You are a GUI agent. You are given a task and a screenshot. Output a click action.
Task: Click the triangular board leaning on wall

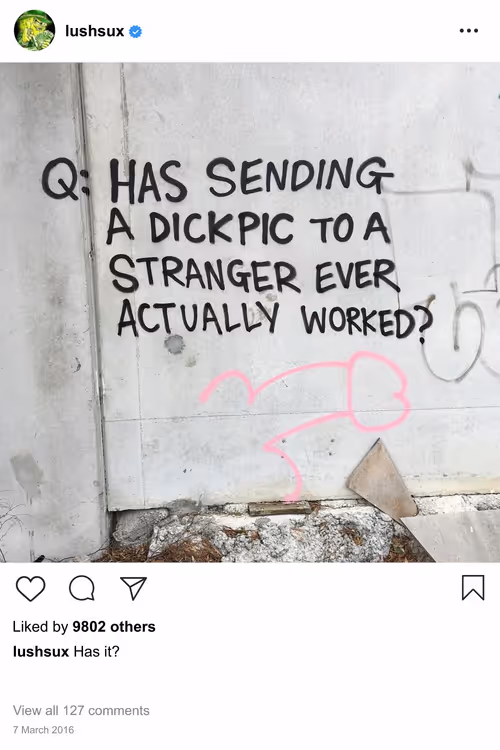pos(380,481)
